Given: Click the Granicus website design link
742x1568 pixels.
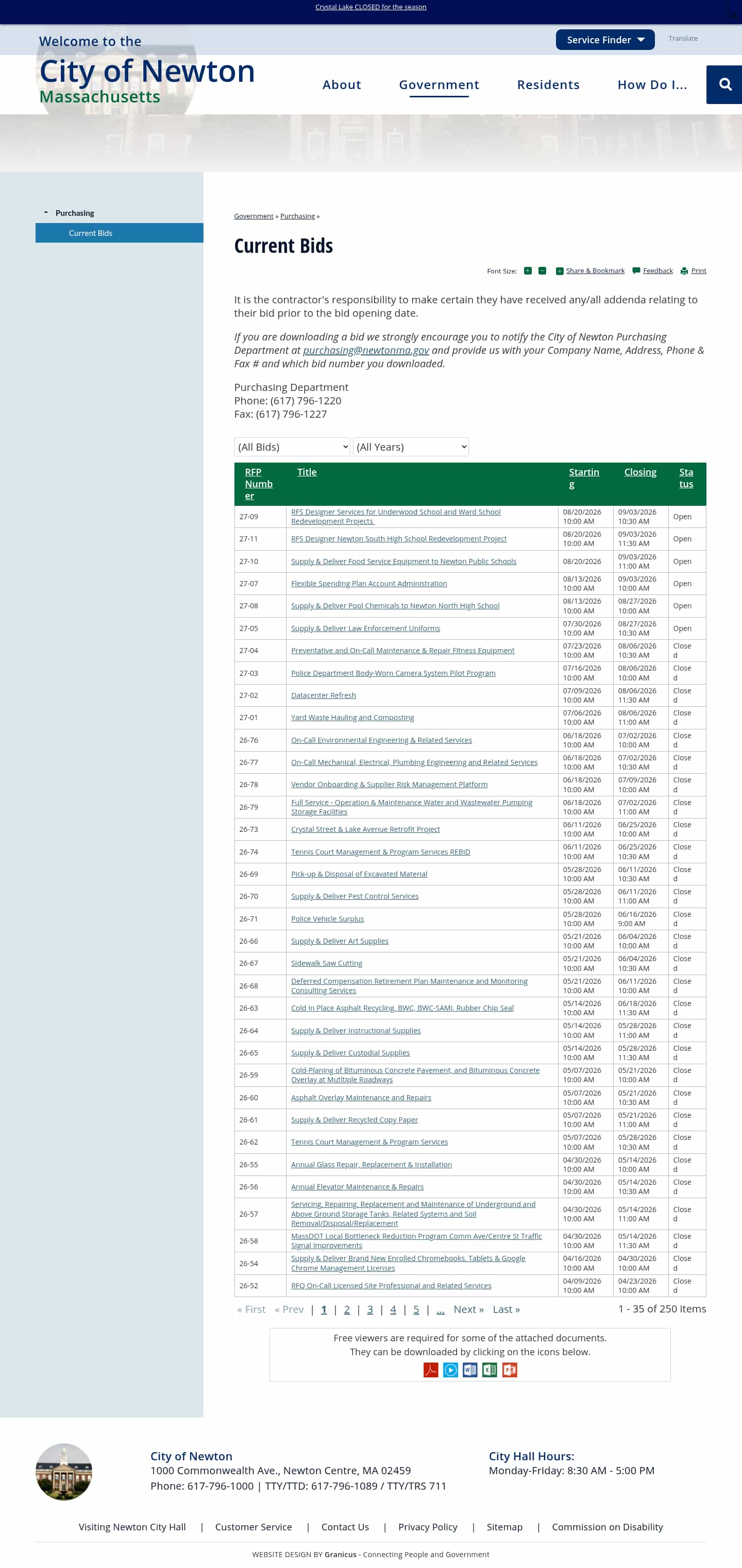Looking at the screenshot, I should pos(340,1554).
